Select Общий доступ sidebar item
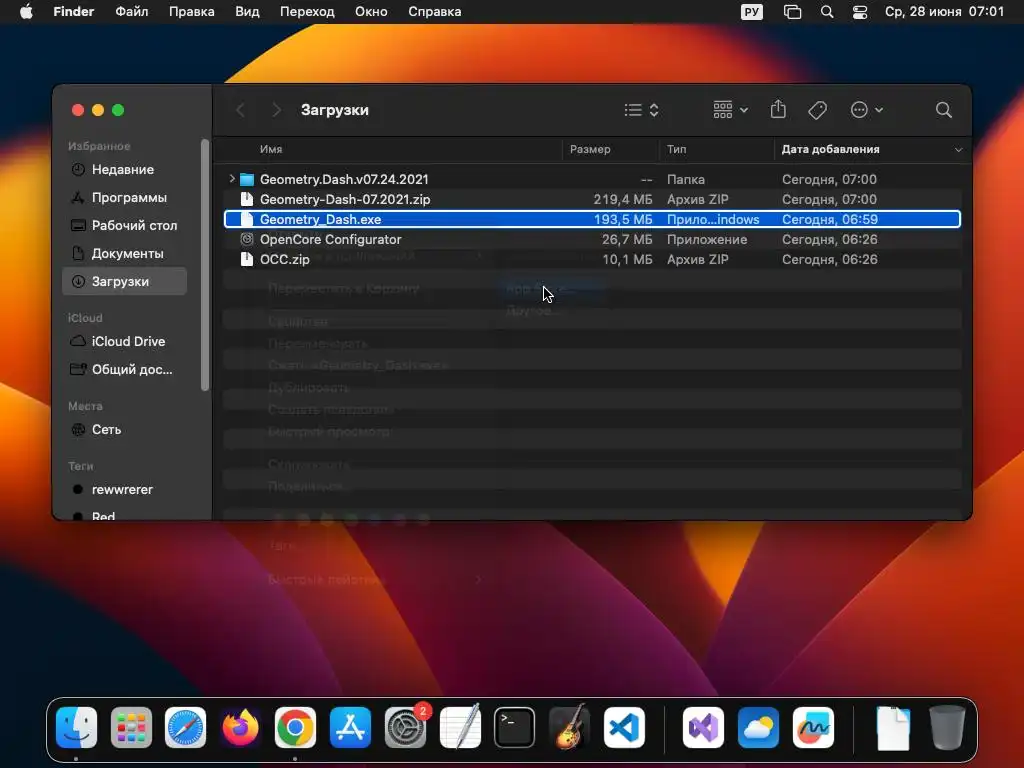 click(124, 370)
